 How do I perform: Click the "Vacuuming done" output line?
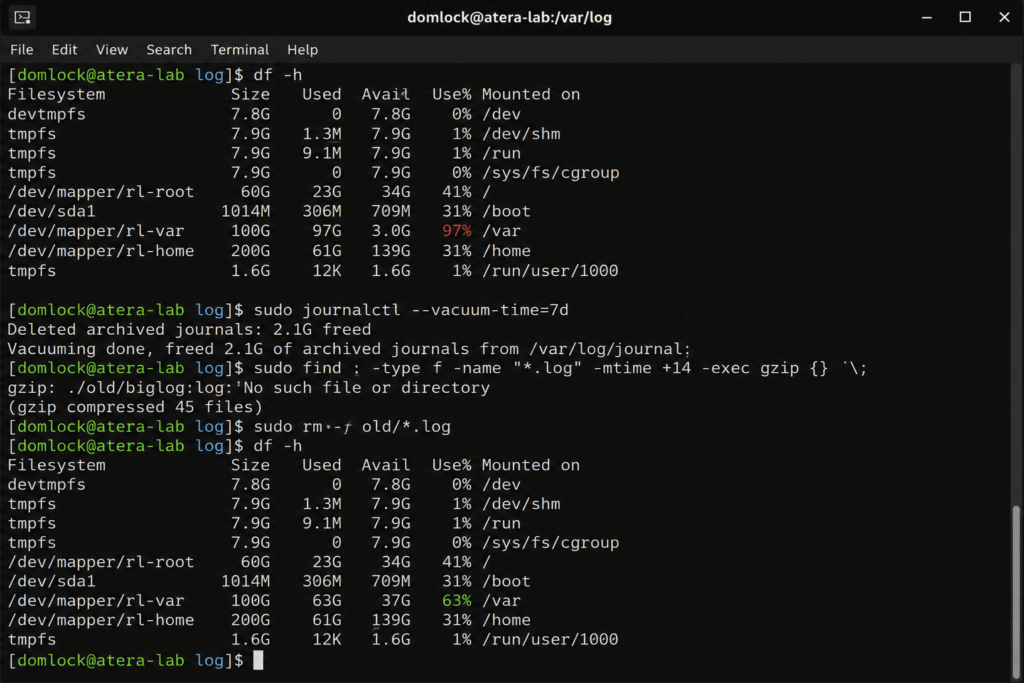349,349
